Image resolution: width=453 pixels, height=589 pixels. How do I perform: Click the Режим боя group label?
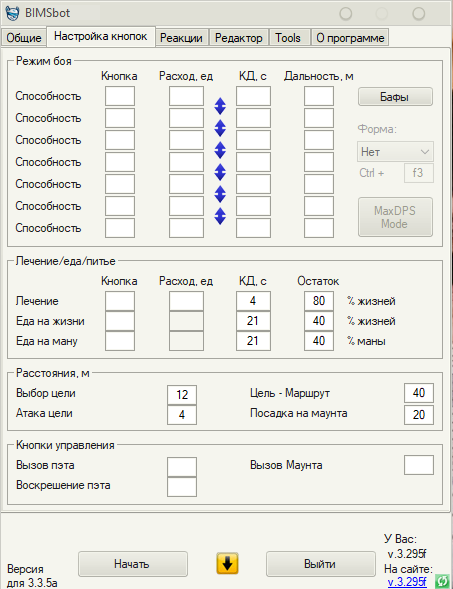tap(44, 61)
